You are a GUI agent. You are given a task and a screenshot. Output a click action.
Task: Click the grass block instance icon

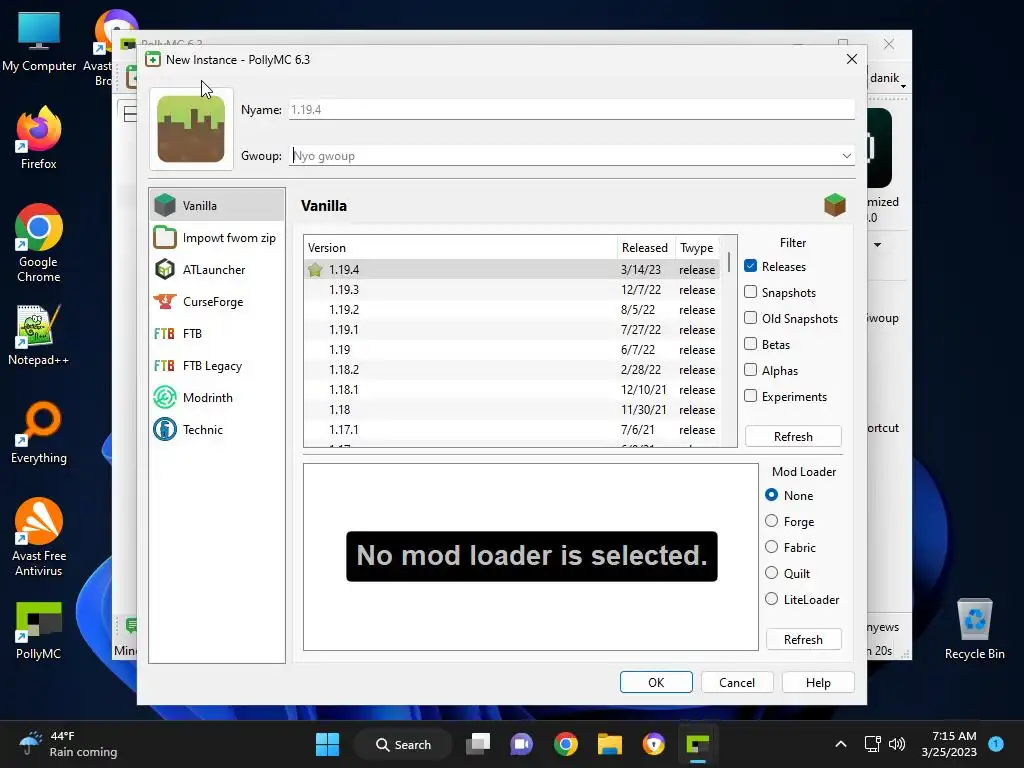191,129
